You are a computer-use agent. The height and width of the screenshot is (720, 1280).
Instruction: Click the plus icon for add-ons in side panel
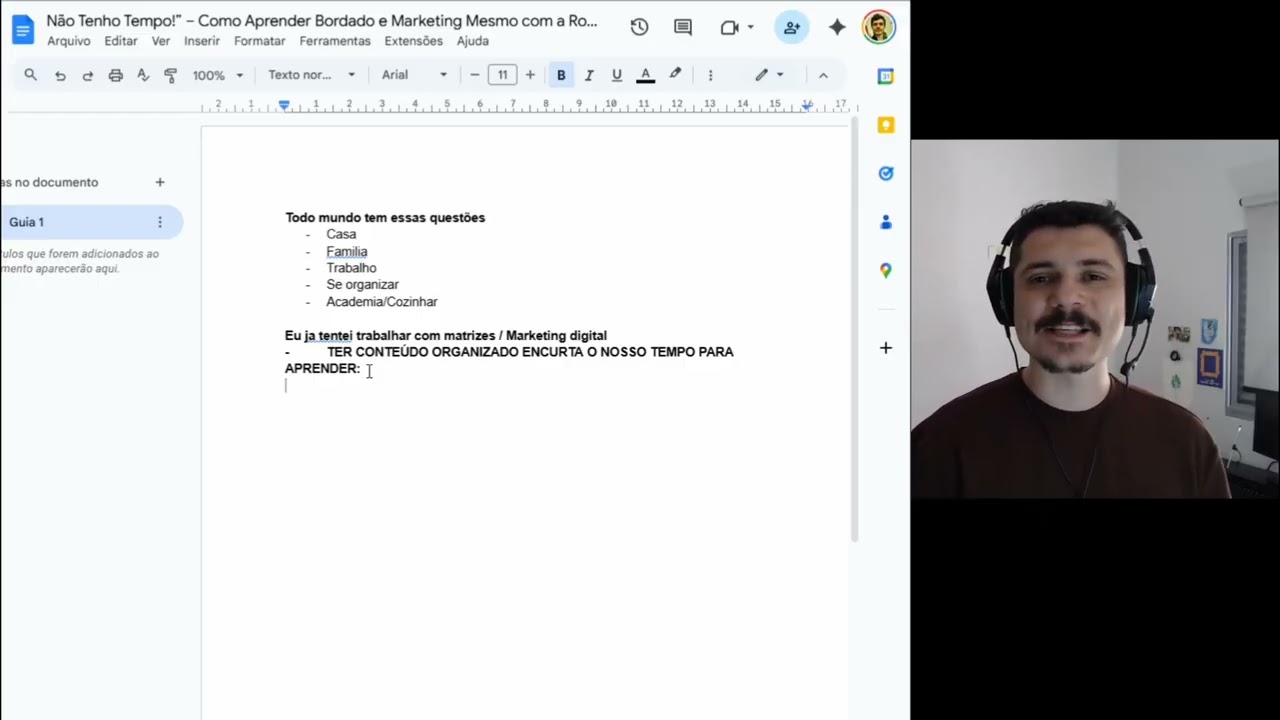885,348
